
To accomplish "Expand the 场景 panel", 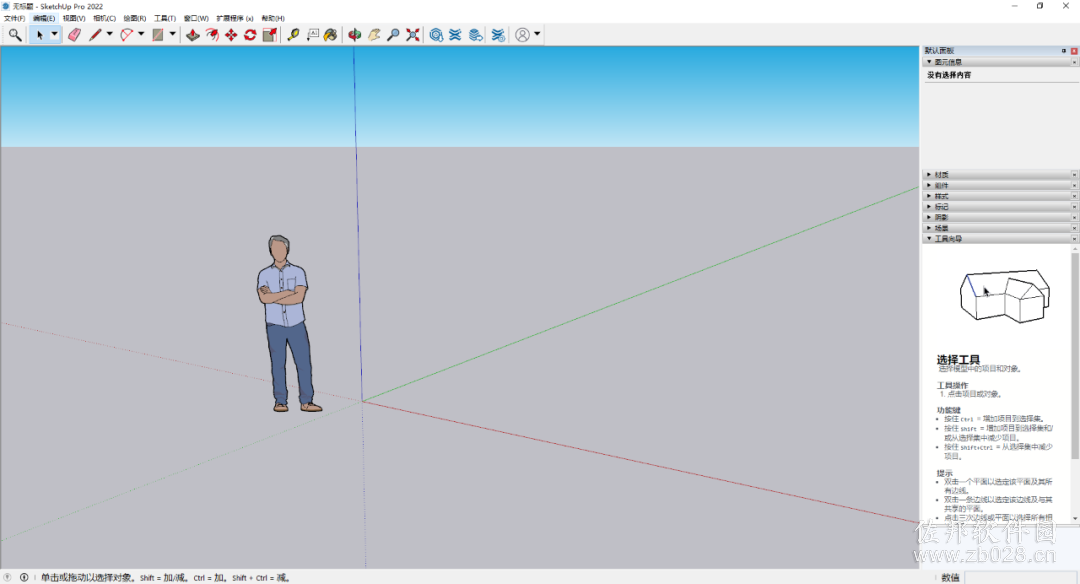I will pyautogui.click(x=929, y=228).
